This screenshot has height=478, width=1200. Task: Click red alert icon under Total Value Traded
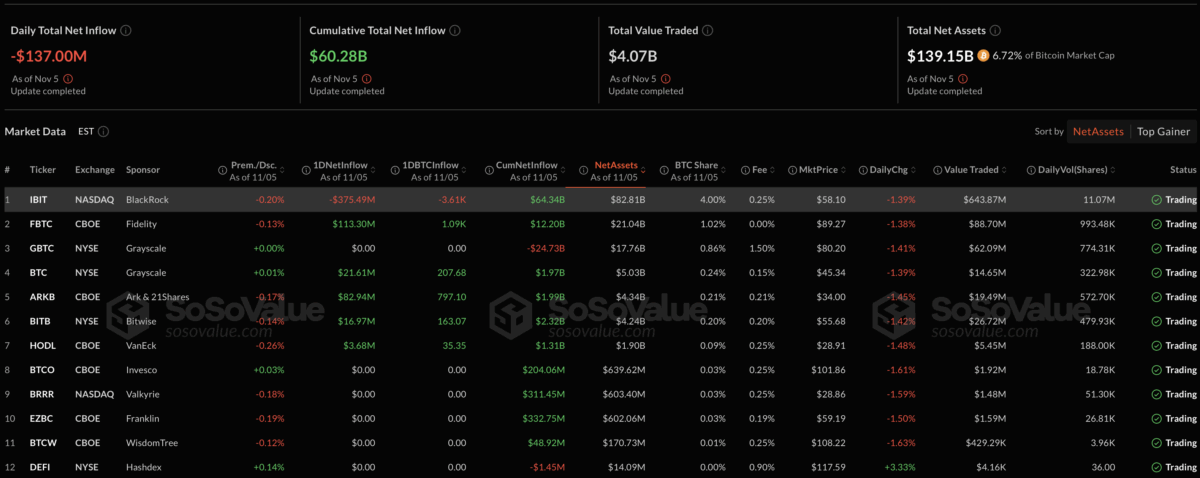[x=665, y=78]
